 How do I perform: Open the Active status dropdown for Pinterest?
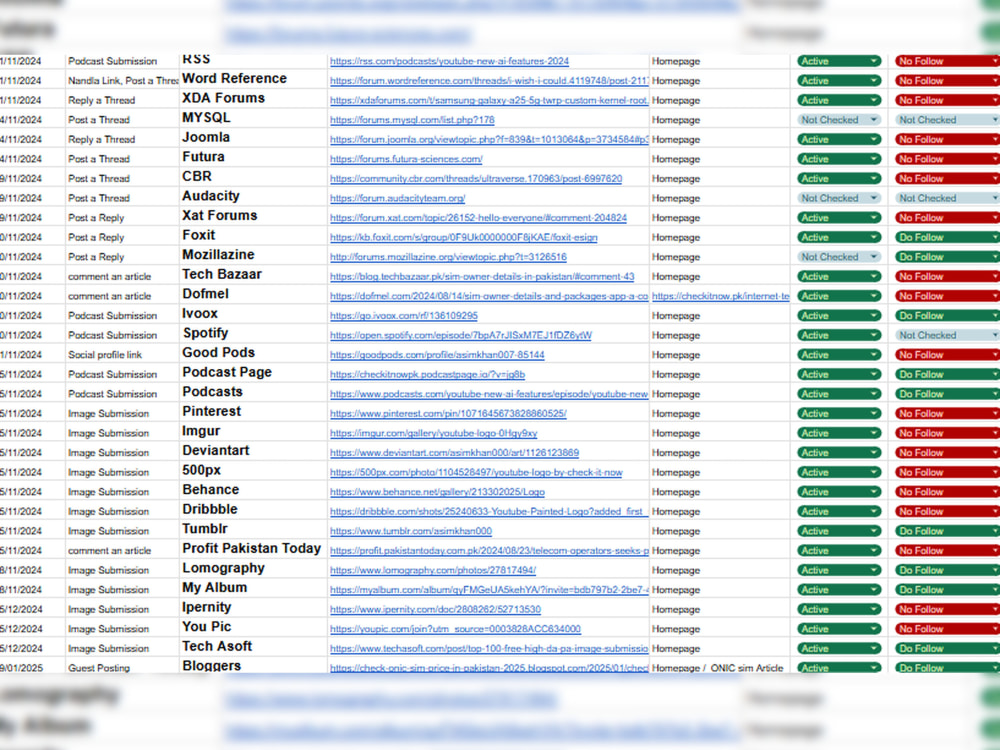click(x=839, y=414)
